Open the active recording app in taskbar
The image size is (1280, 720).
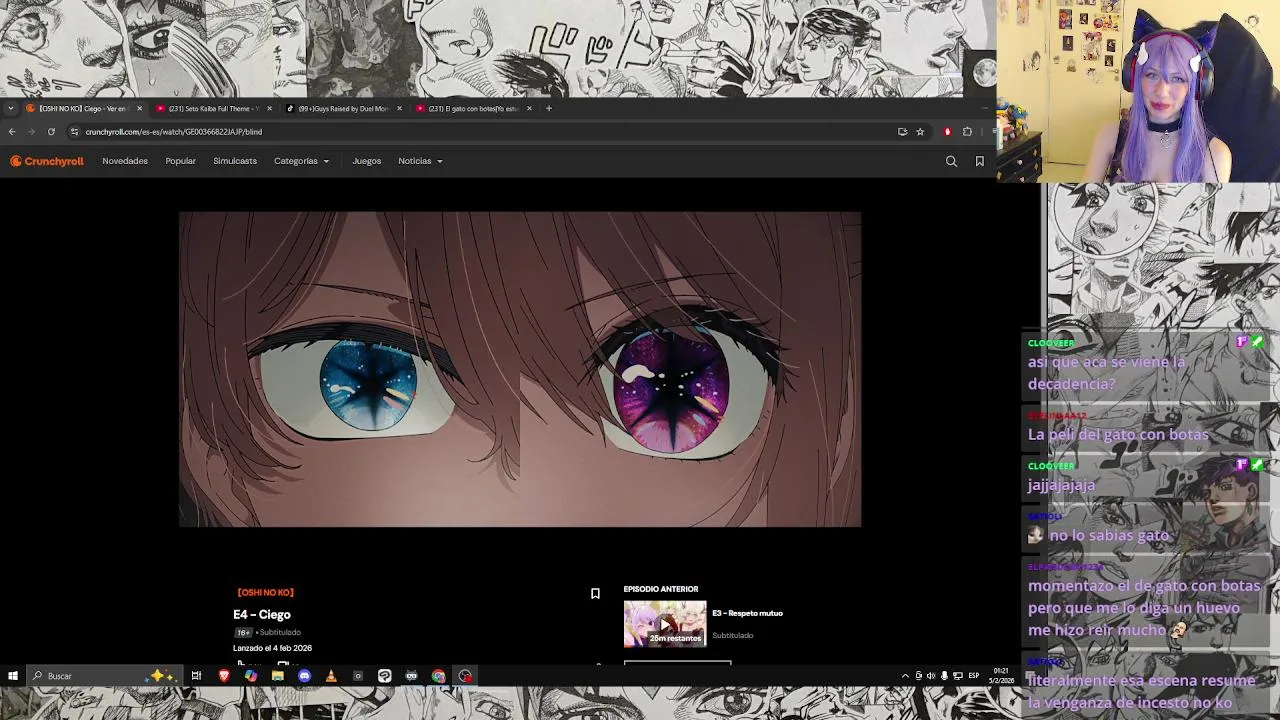tap(465, 676)
